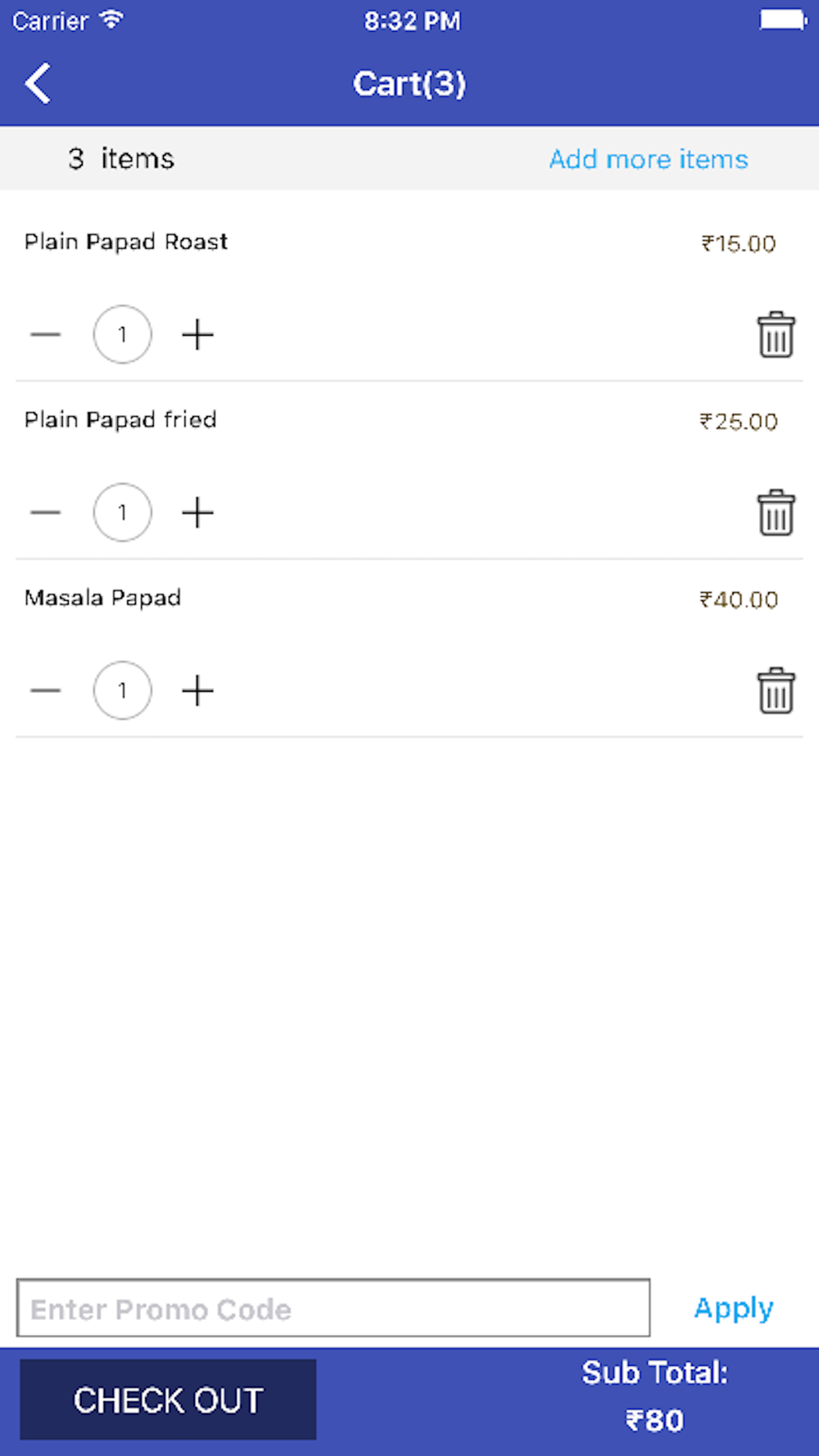Add one more Plain Papad fried

197,513
